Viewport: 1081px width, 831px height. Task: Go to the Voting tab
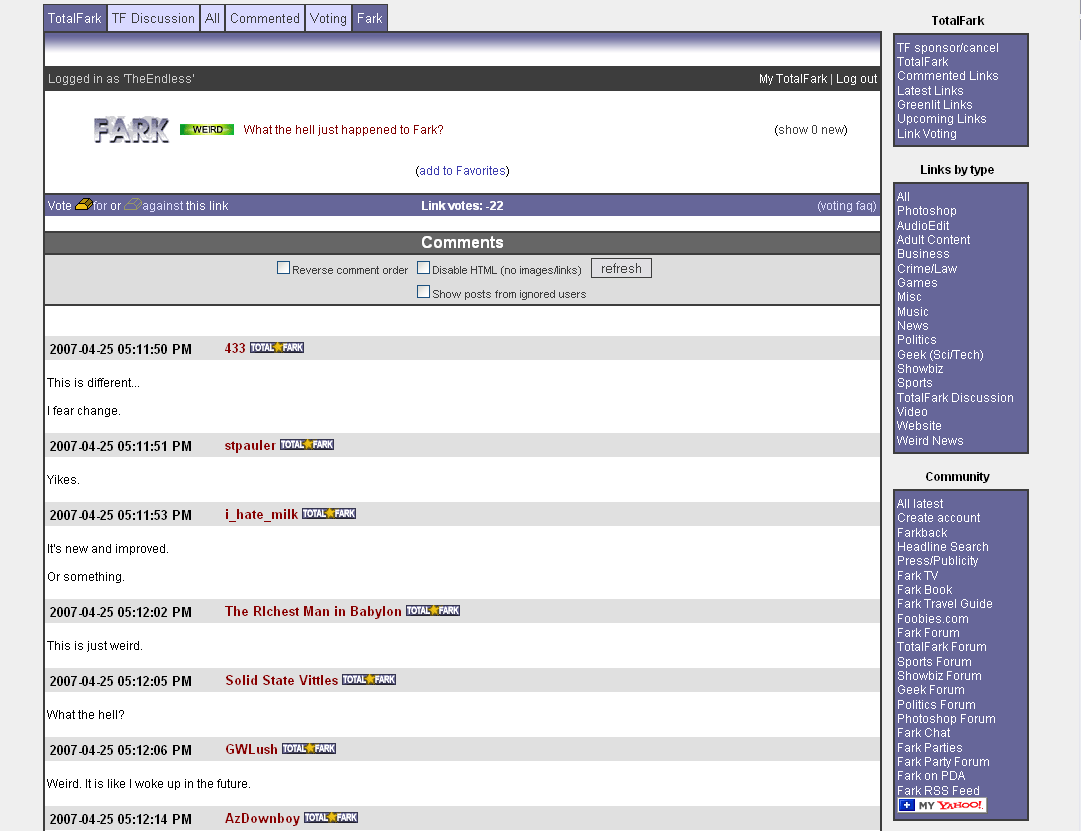pyautogui.click(x=328, y=19)
